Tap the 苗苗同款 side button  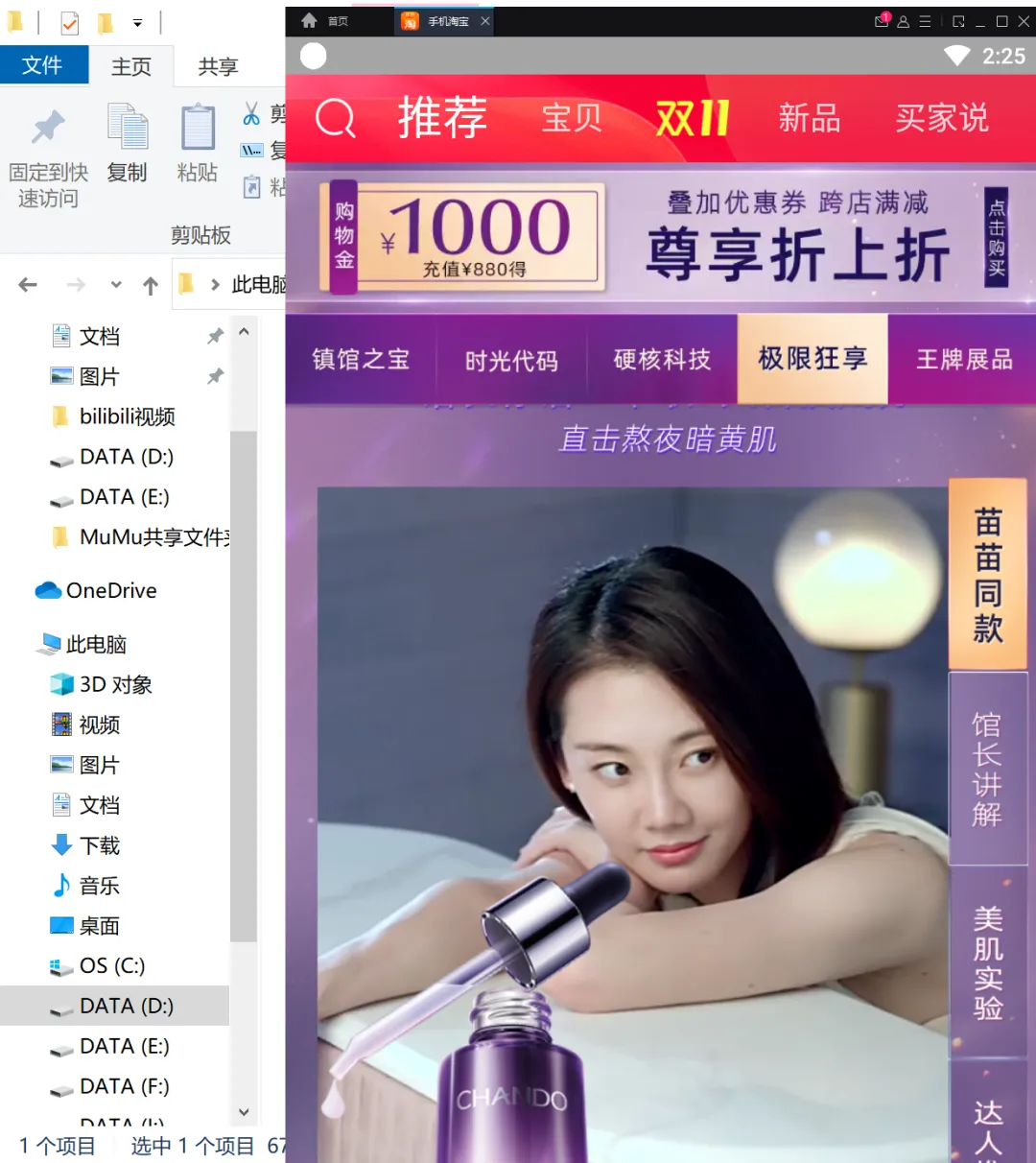pyautogui.click(x=988, y=574)
